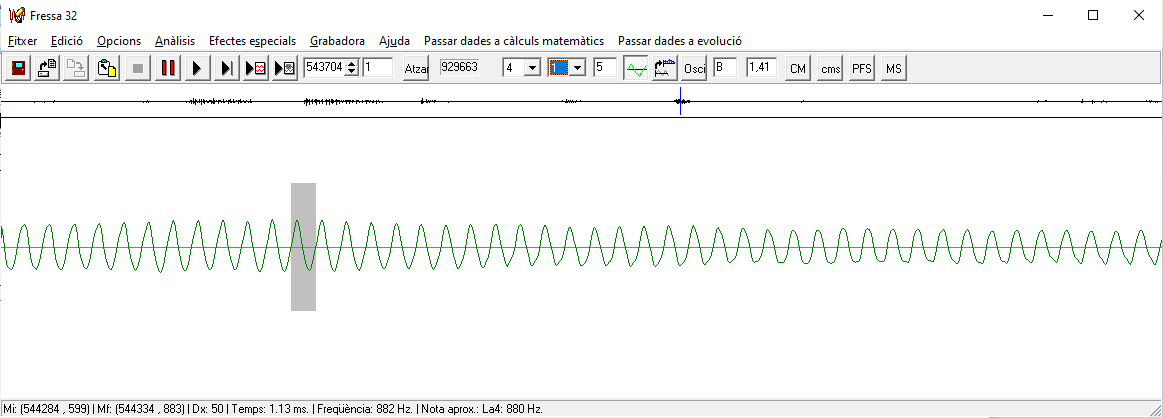
Task: Click the play-to-red-marker button
Action: point(227,68)
